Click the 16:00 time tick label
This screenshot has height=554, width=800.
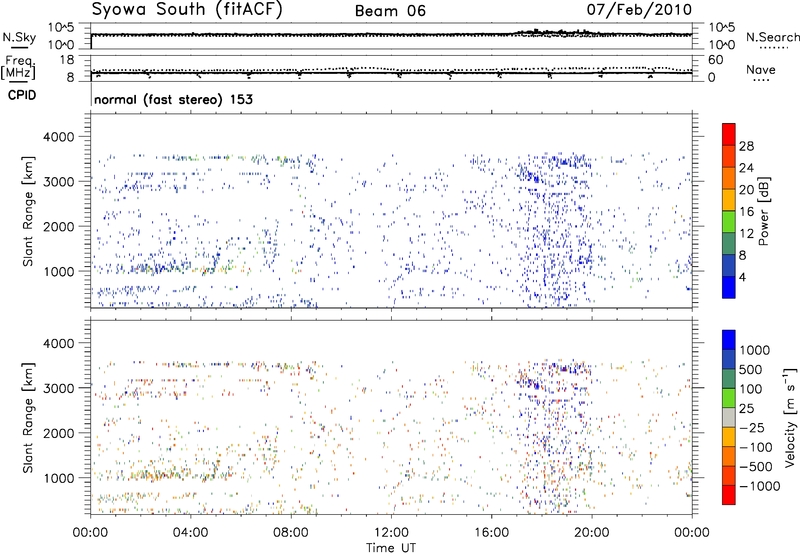492,533
